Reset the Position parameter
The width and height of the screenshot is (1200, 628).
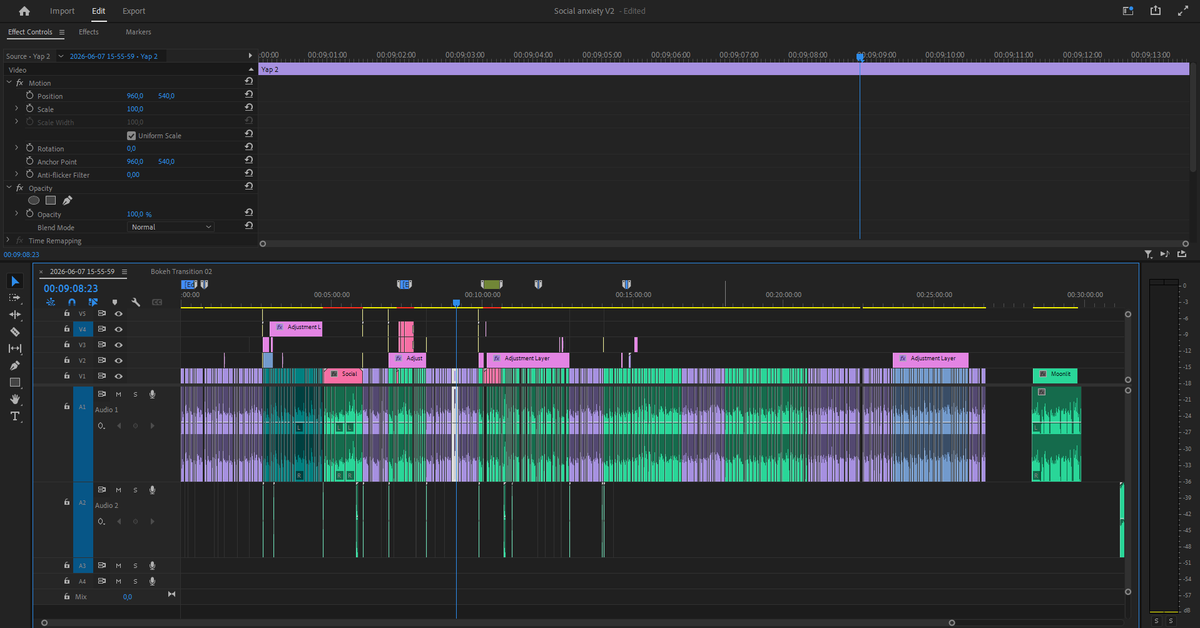pyautogui.click(x=248, y=95)
